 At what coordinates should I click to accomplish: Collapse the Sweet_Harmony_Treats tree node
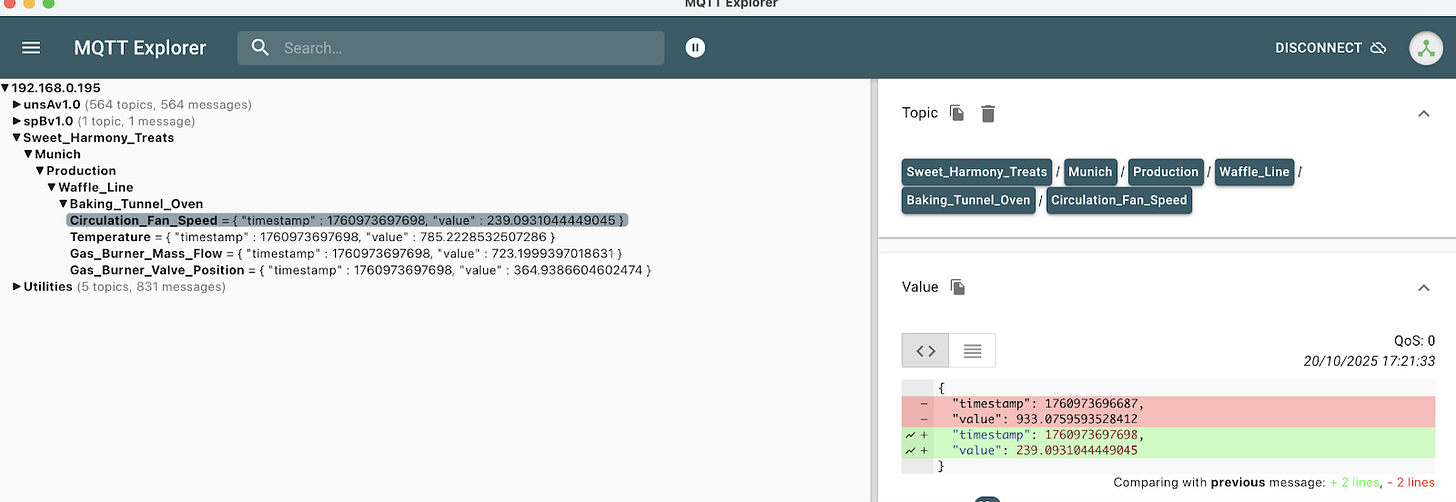pos(17,138)
